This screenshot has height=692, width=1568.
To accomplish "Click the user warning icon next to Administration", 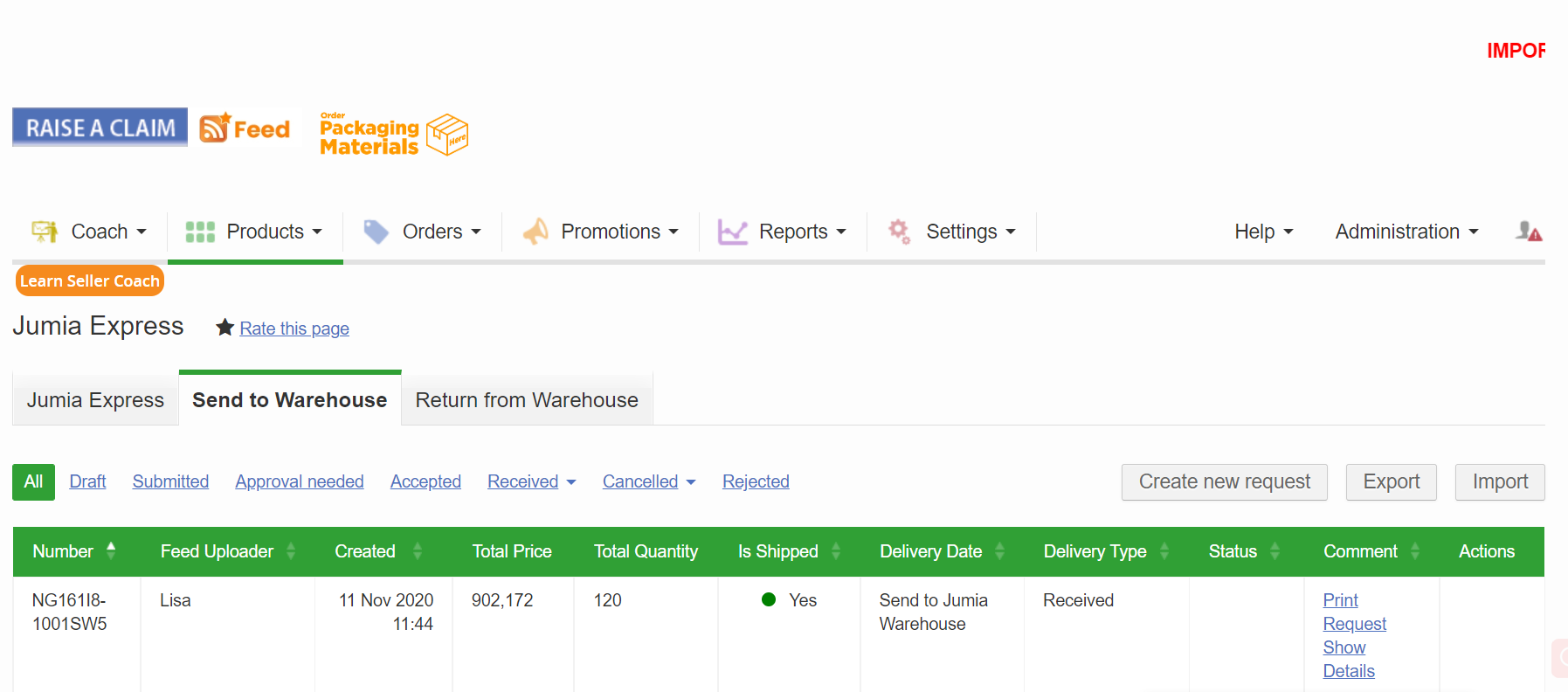I will point(1528,232).
